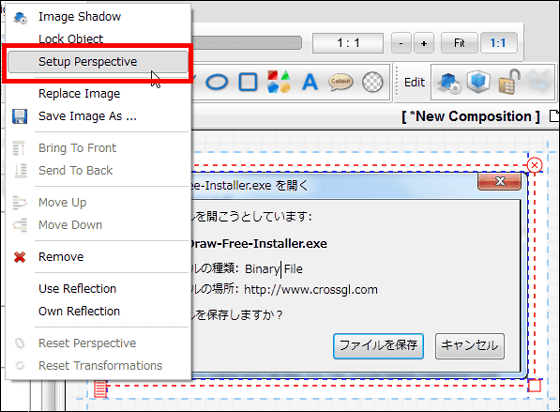Viewport: 560px width, 412px height.
Task: Click Bring To Front menu entry
Action: [98, 148]
